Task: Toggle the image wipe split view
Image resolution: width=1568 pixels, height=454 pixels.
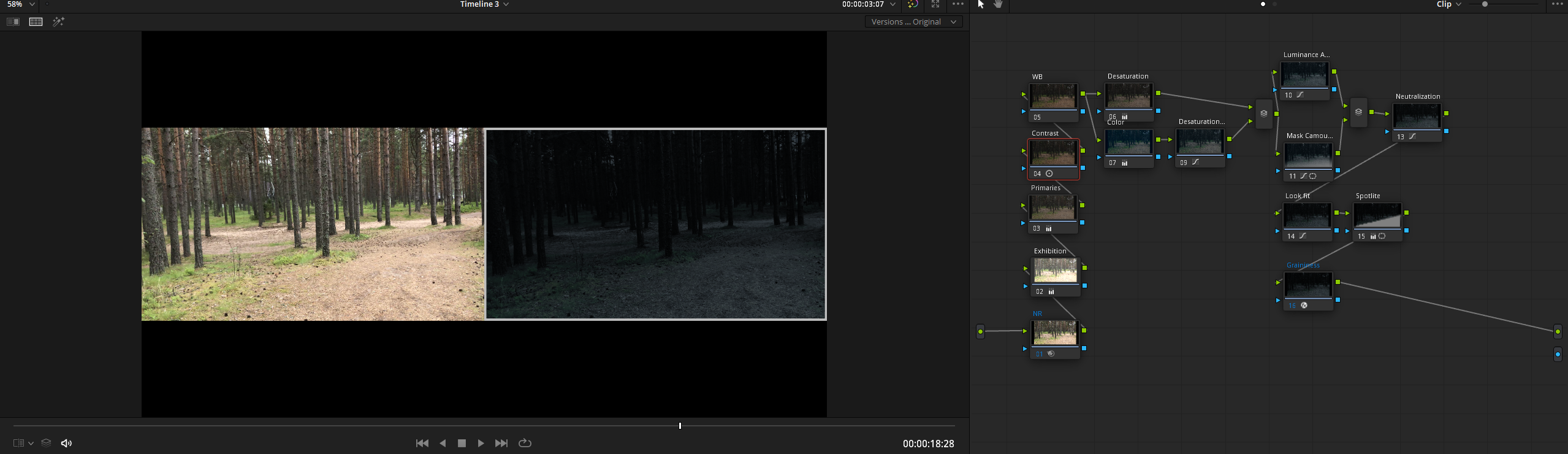Action: 13,21
